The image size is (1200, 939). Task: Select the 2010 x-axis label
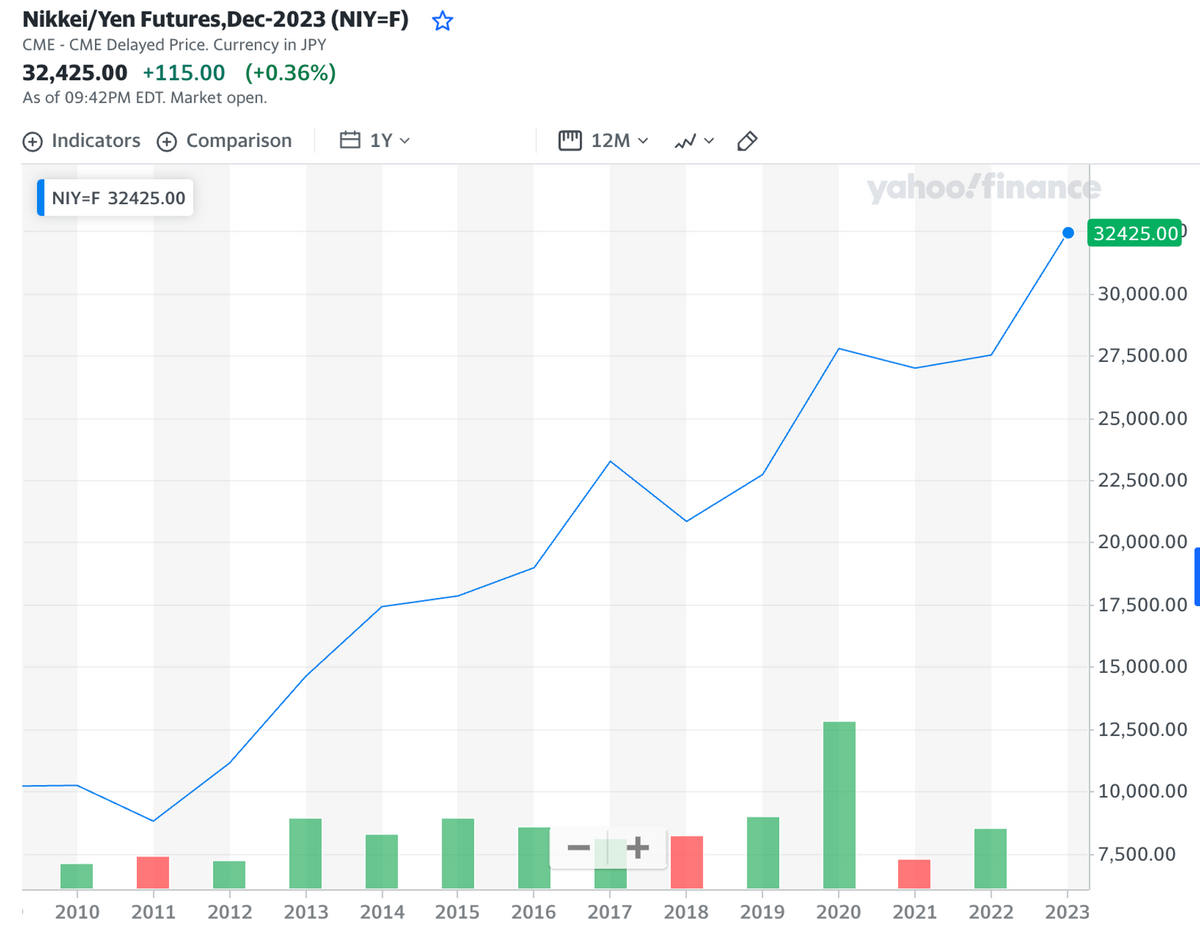(77, 912)
